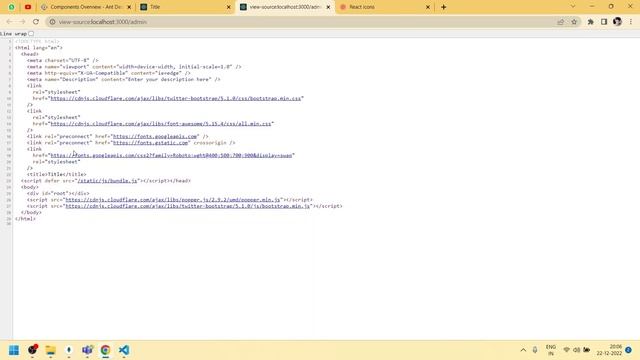Image resolution: width=640 pixels, height=360 pixels.
Task: Open Google Chrome from the taskbar
Action: click(x=105, y=350)
